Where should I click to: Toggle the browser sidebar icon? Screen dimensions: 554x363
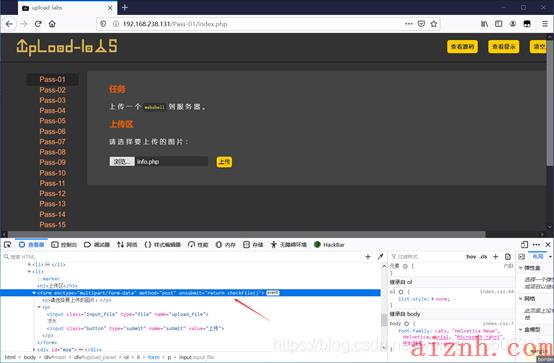coord(499,24)
